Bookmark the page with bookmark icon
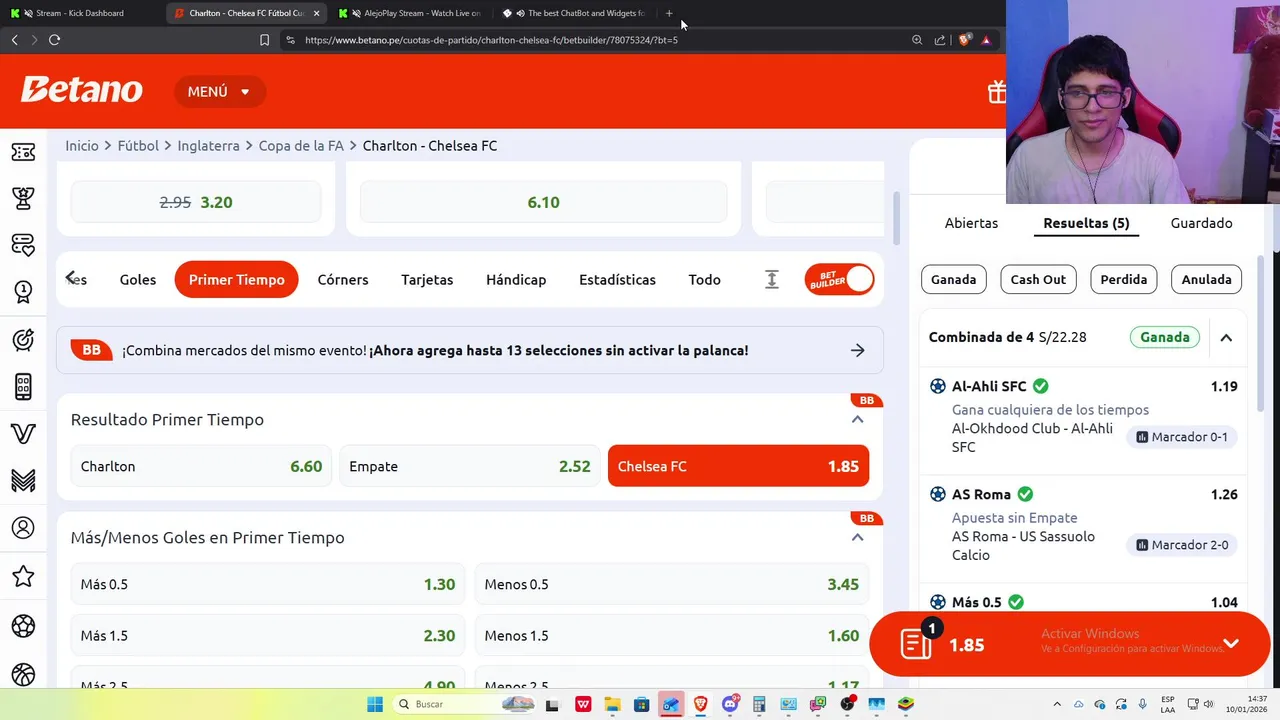This screenshot has height=720, width=1280. (x=264, y=40)
